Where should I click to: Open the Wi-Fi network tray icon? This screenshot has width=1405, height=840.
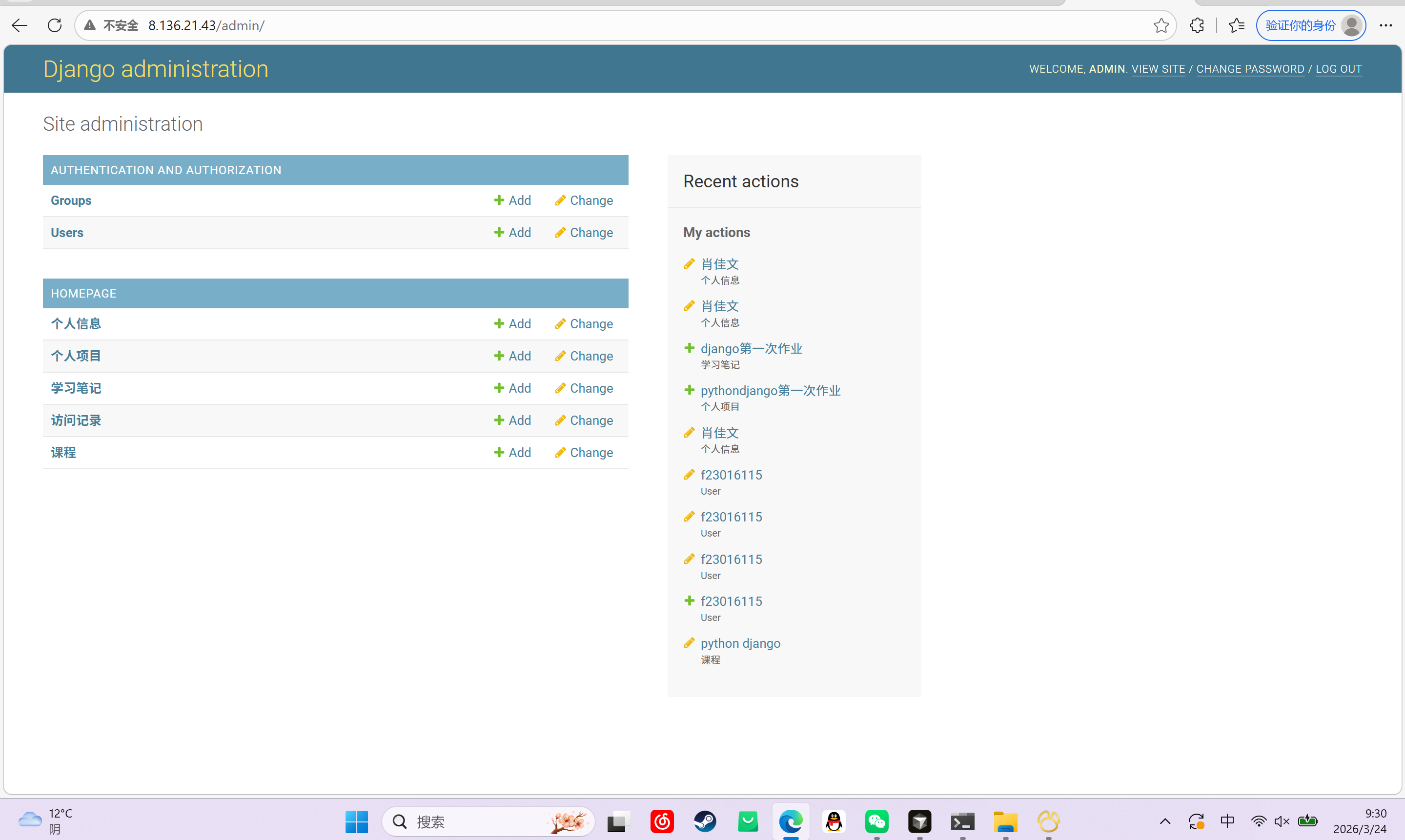(1258, 821)
